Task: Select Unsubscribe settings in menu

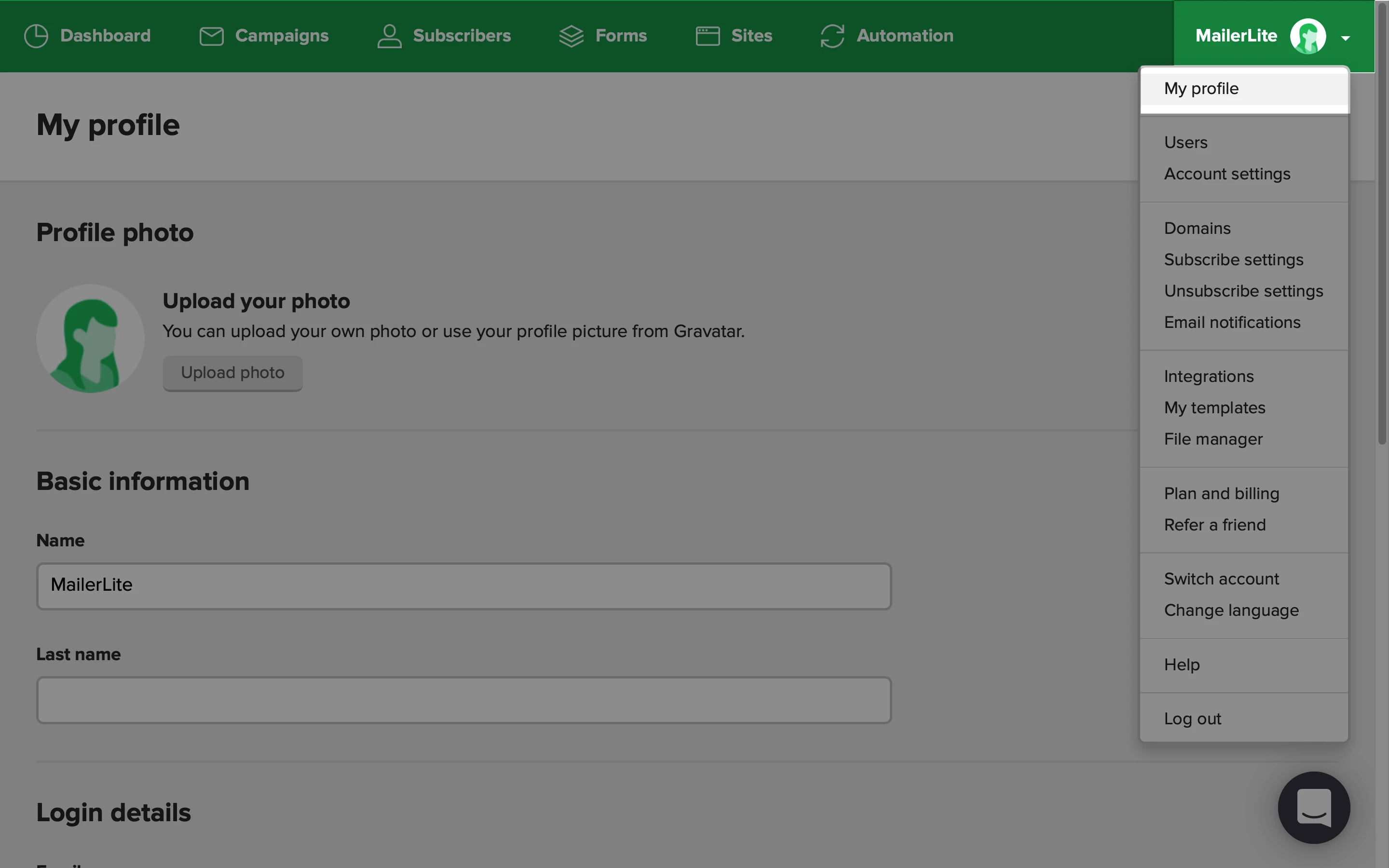Action: coord(1243,291)
